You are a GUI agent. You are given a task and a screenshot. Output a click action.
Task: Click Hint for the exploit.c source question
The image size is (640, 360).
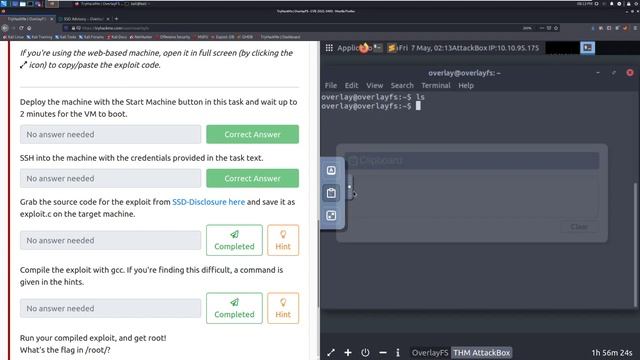point(283,240)
